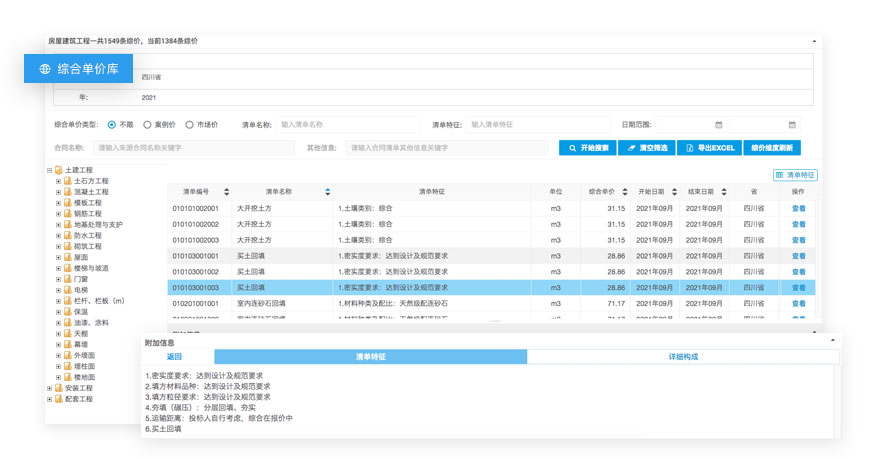The width and height of the screenshot is (869, 459).
Task: Select the 案例价 radio button
Action: (147, 125)
